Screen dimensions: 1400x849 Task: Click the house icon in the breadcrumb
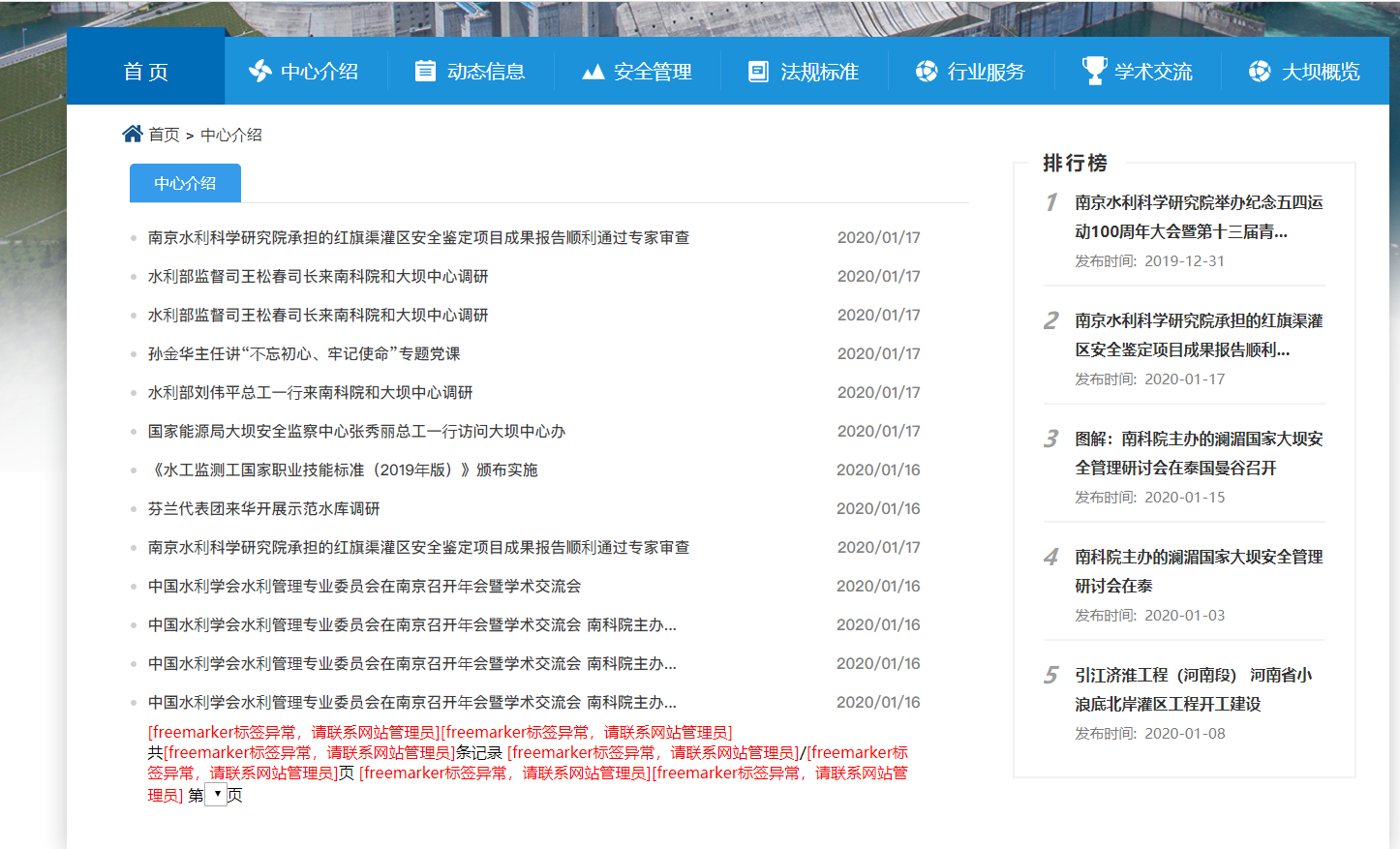(133, 134)
